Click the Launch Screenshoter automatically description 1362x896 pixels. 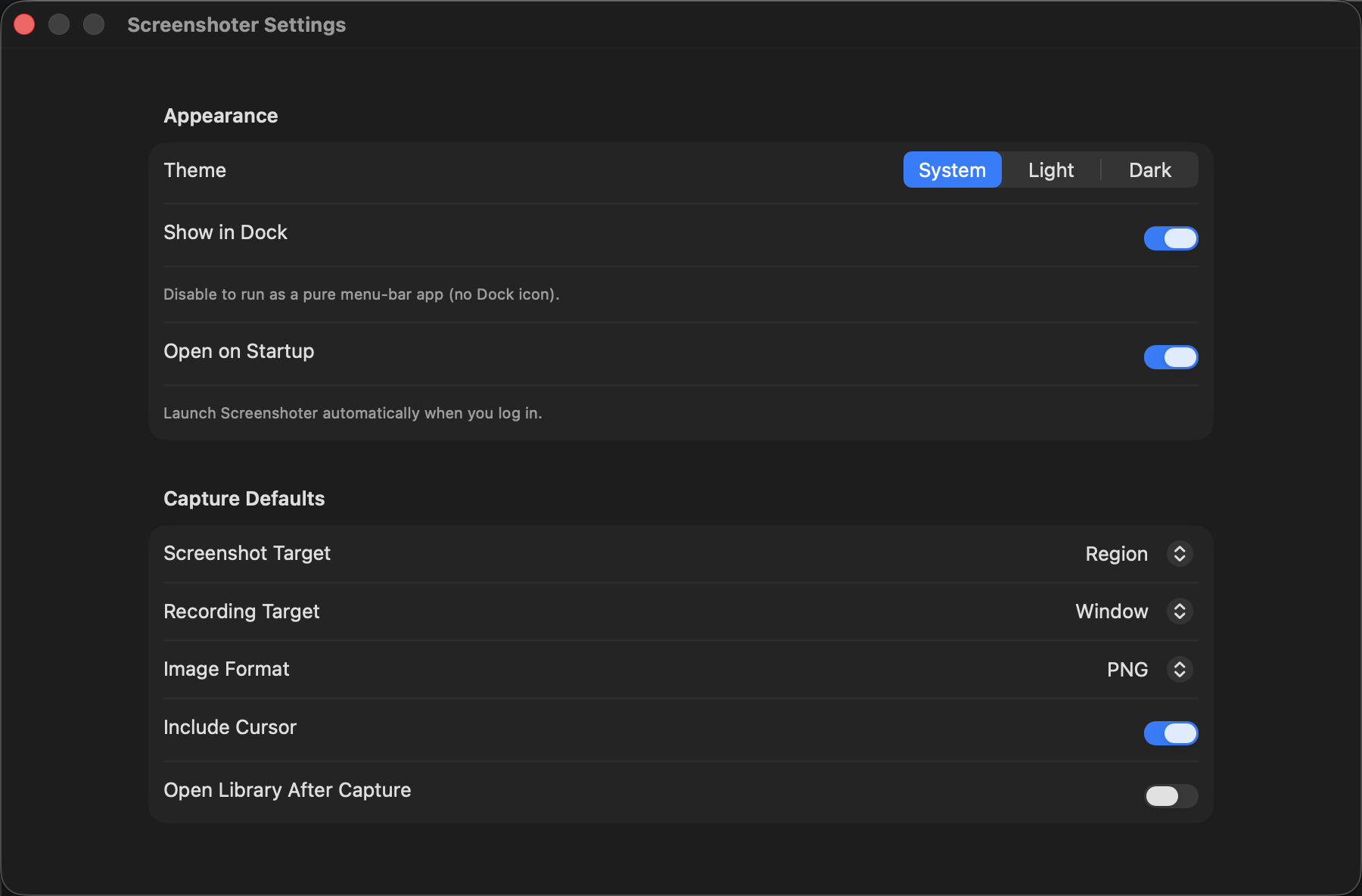pyautogui.click(x=353, y=413)
